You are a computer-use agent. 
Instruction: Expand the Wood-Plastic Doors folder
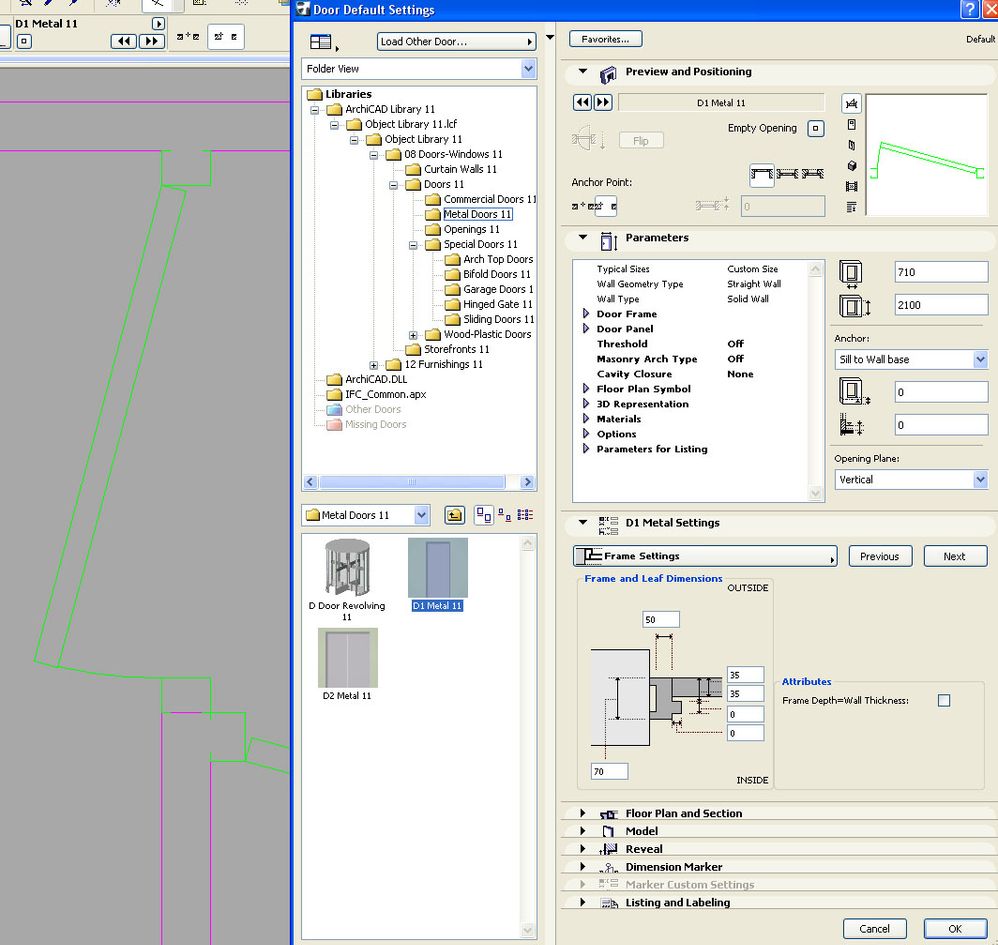pyautogui.click(x=413, y=335)
